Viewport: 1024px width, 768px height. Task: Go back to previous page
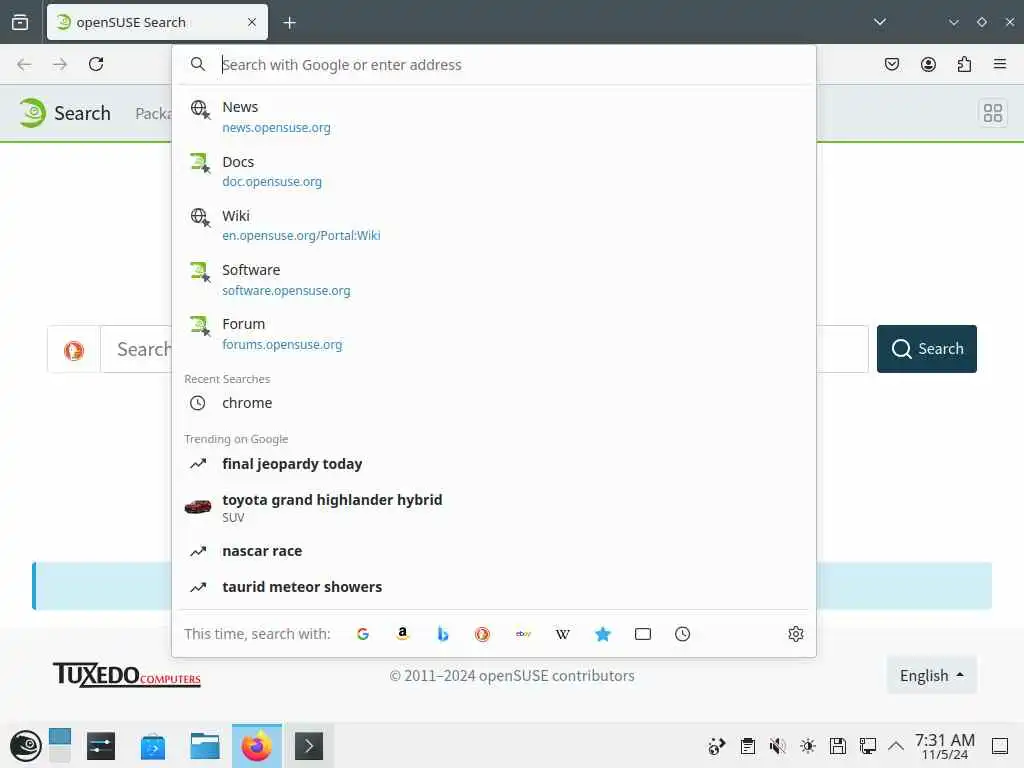click(24, 64)
